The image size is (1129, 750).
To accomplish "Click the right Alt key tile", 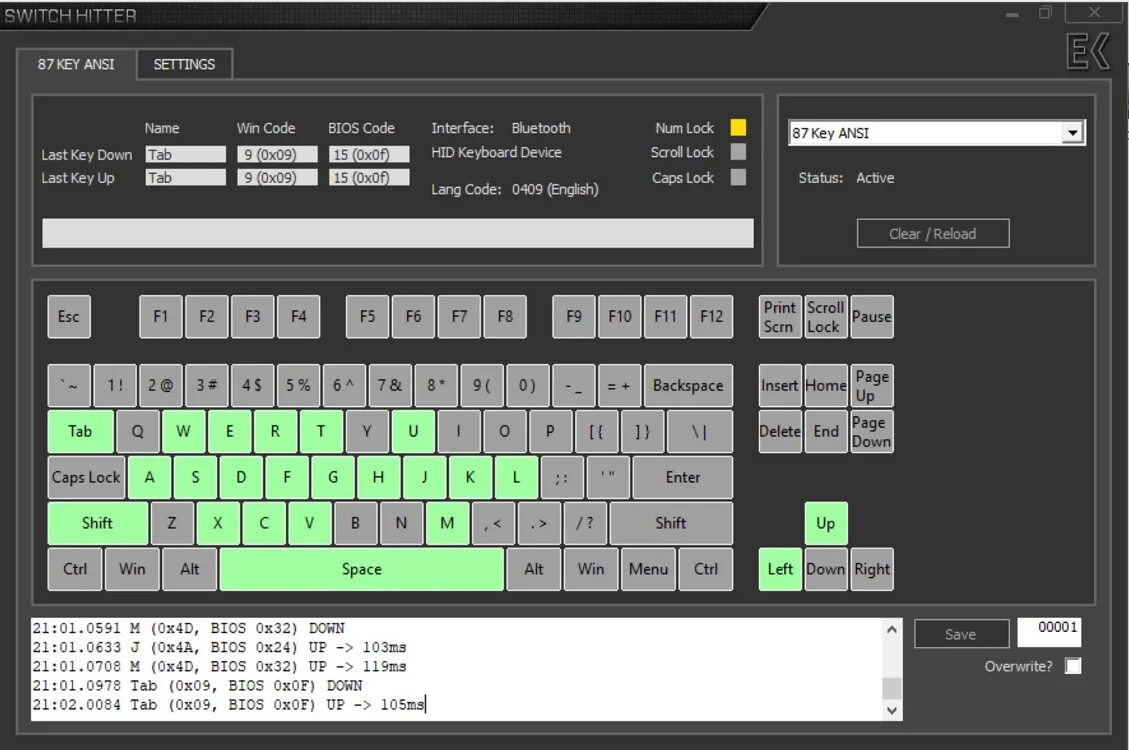I will pyautogui.click(x=534, y=569).
